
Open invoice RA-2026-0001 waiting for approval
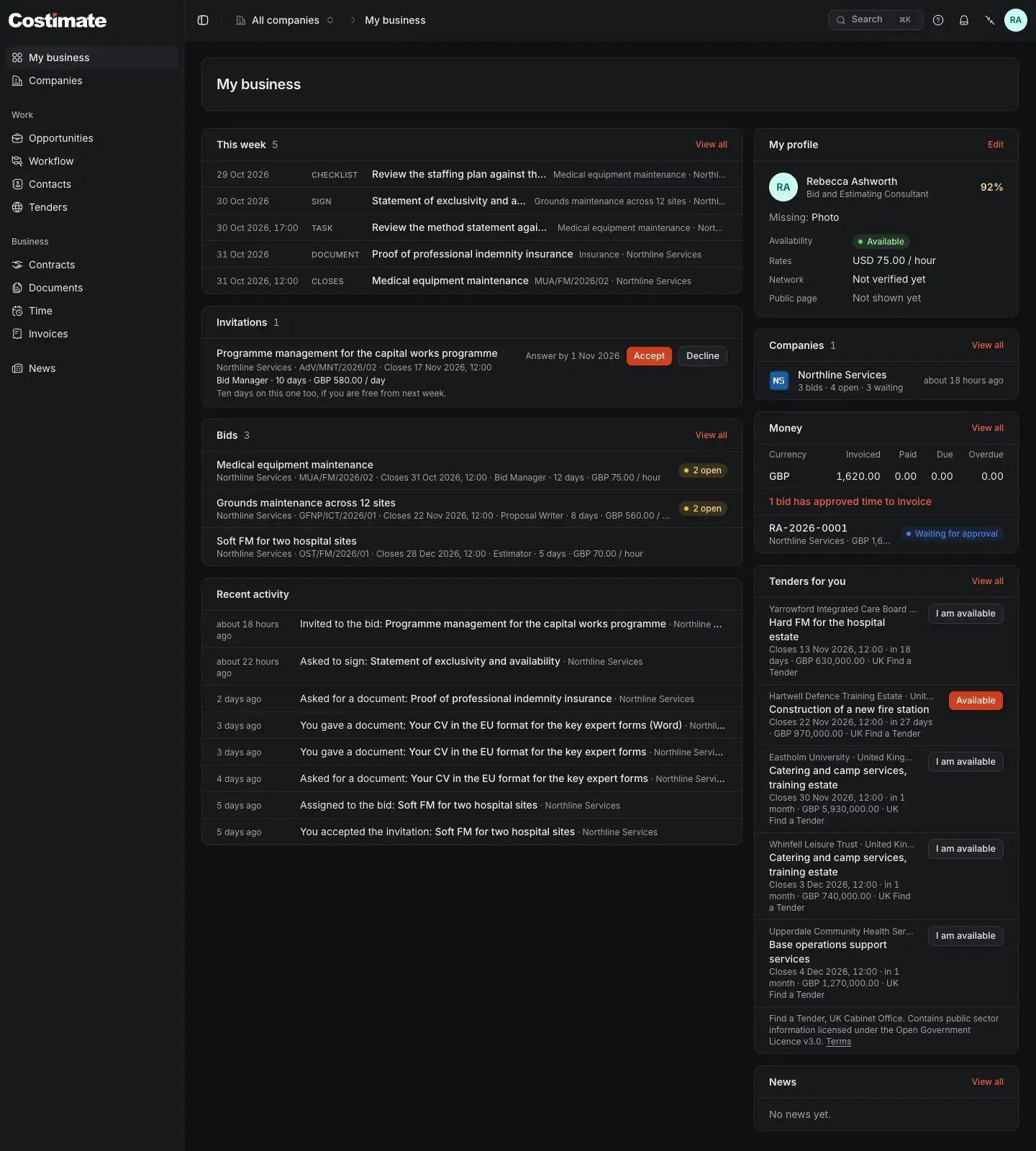886,534
